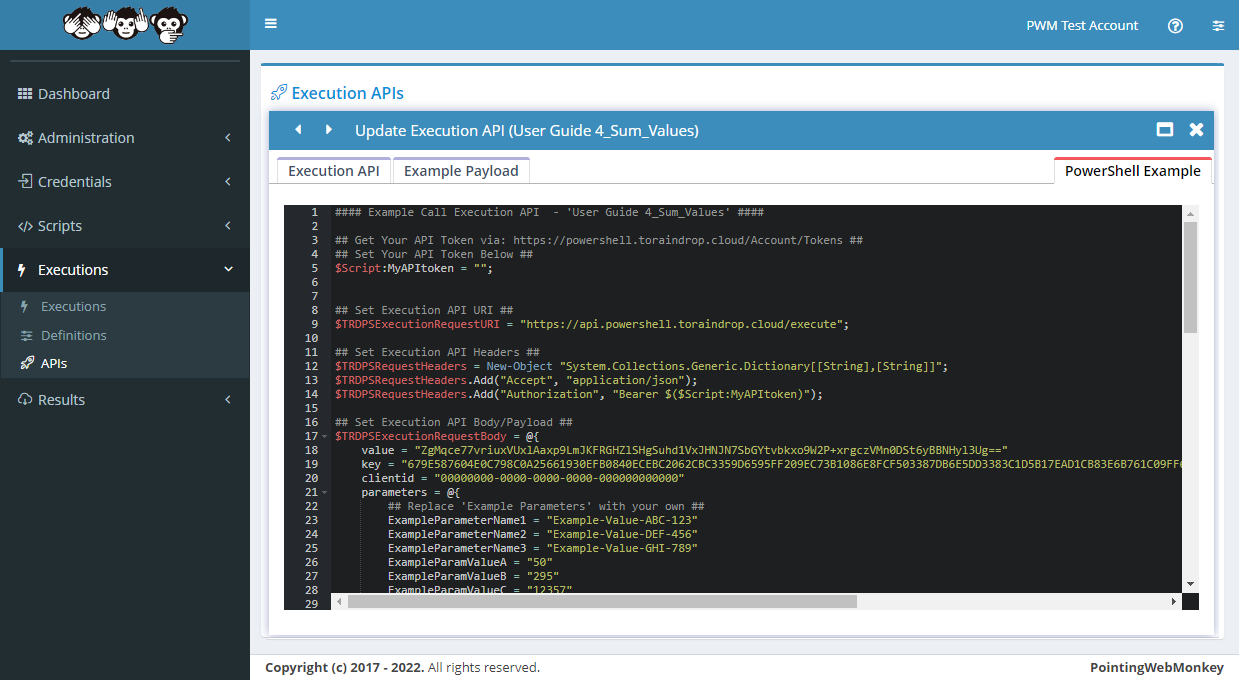
Task: Click the hamburger menu icon
Action: tap(271, 24)
